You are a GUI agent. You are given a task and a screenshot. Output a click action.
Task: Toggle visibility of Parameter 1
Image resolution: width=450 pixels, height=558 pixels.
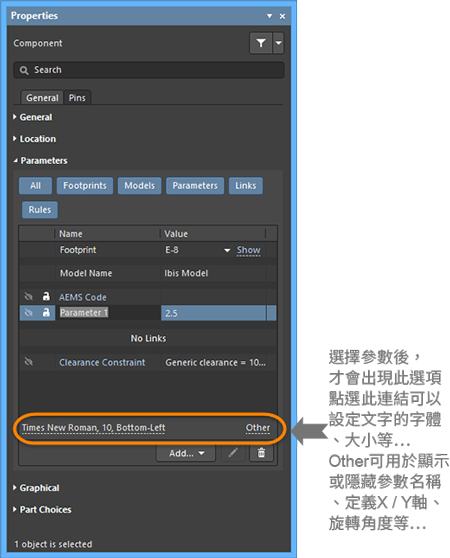(x=29, y=312)
